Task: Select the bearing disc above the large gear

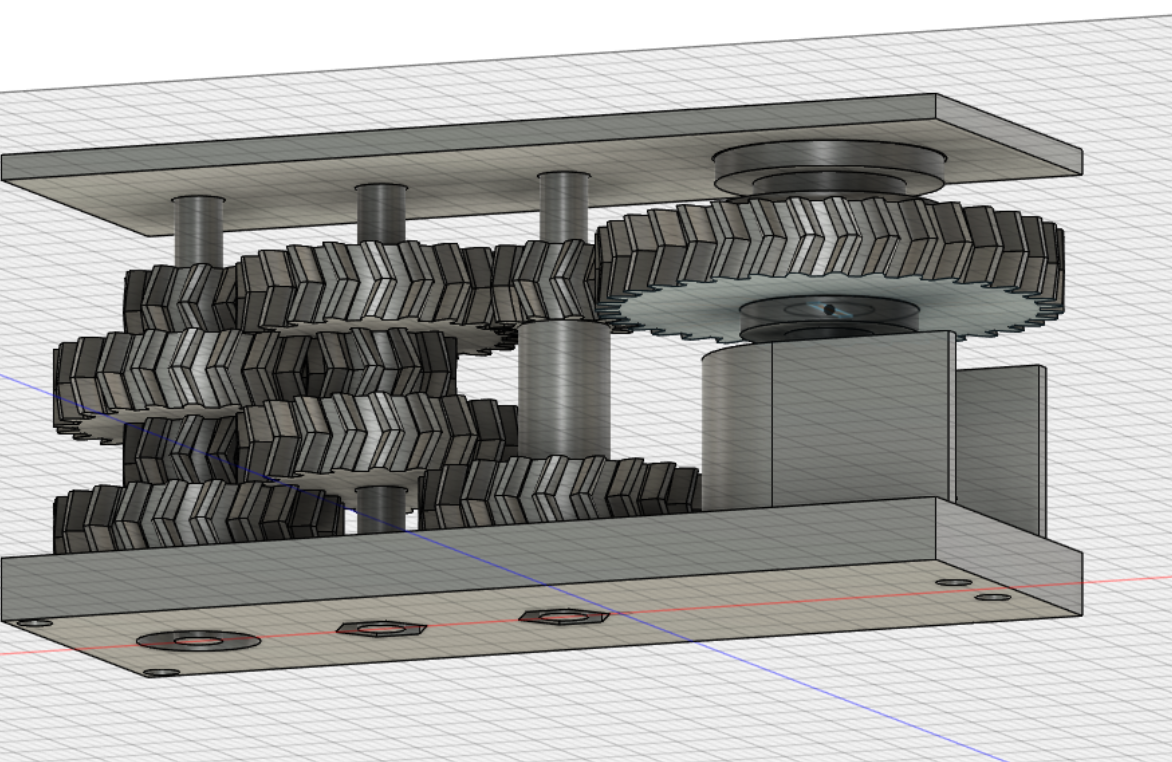Action: [830, 168]
